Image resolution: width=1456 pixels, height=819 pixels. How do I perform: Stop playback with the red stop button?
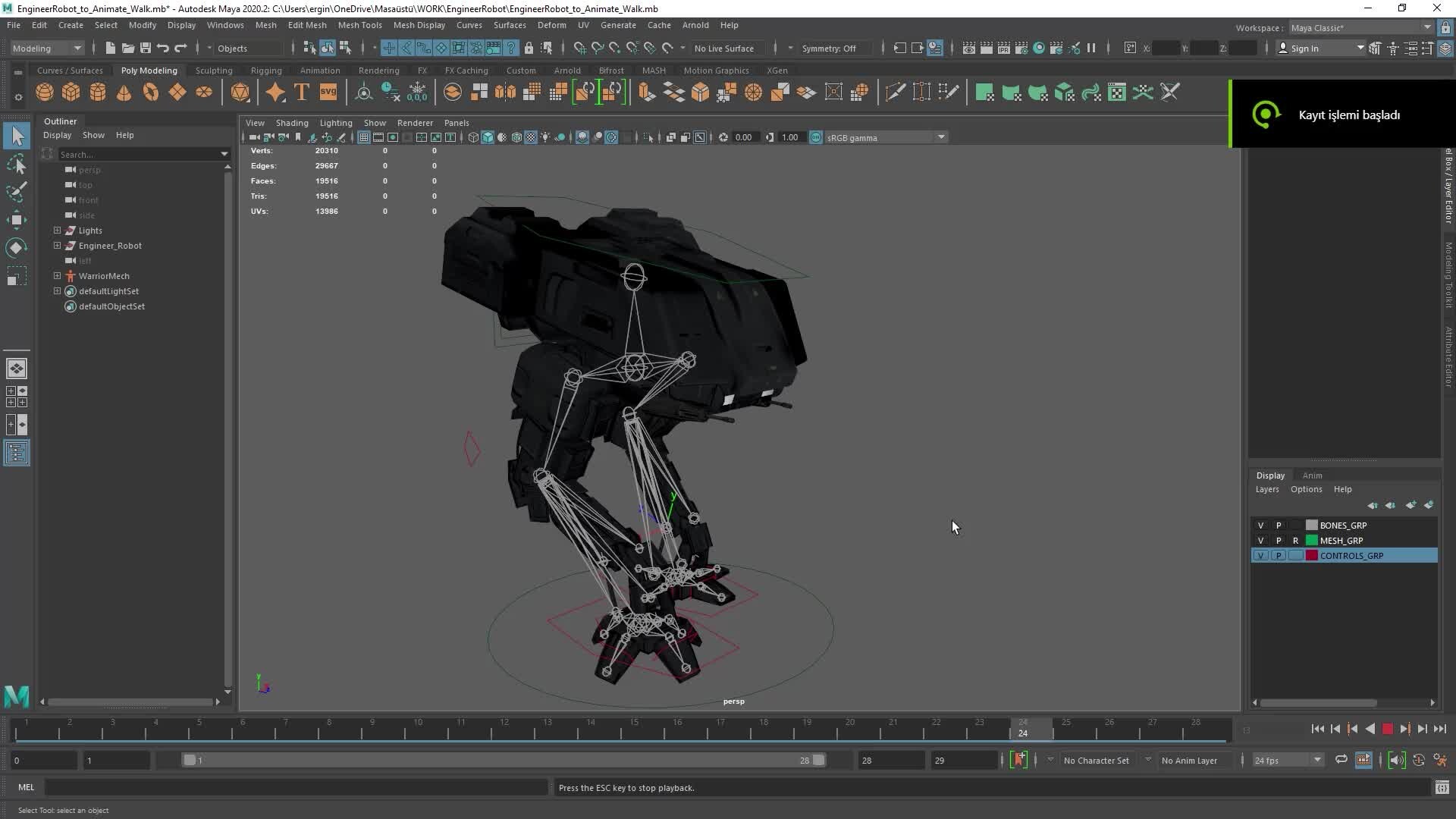coord(1388,729)
